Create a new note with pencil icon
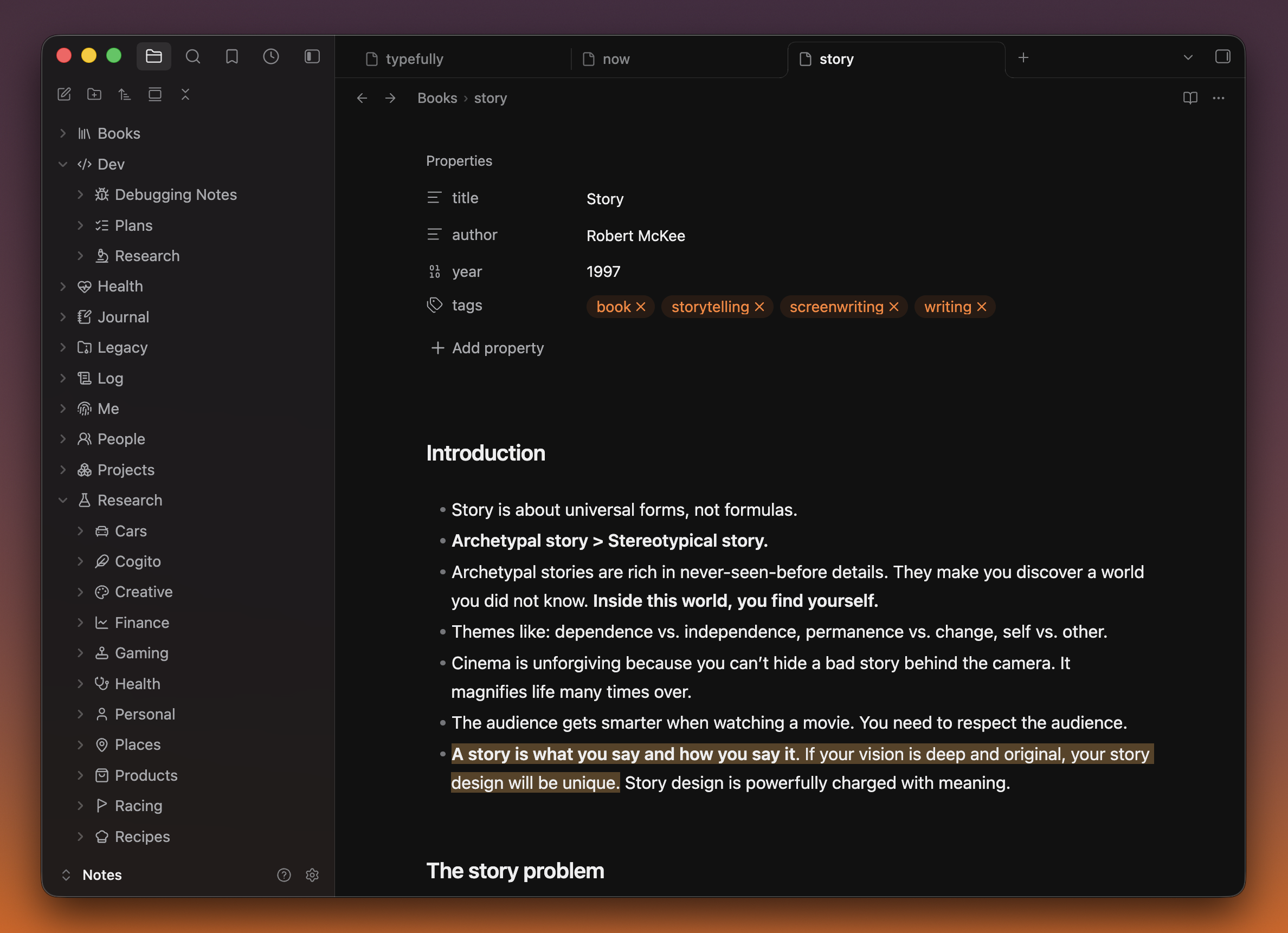1288x933 pixels. (64, 94)
